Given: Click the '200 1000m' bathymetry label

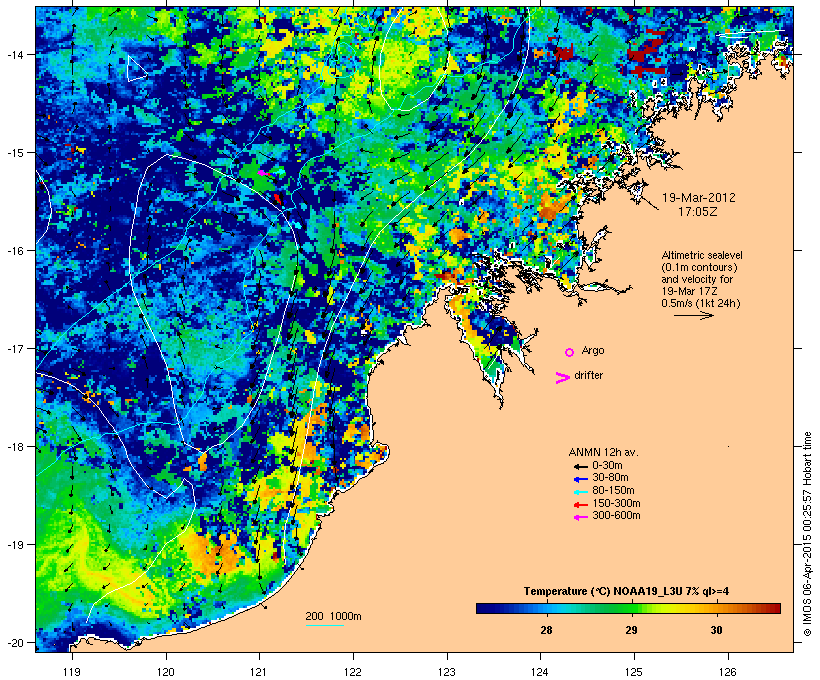Looking at the screenshot, I should point(333,616).
